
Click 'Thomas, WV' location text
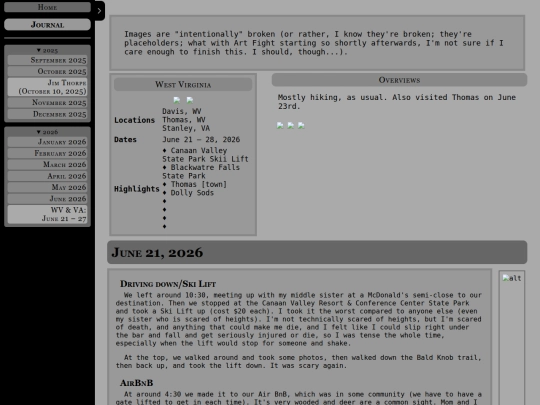coord(184,120)
